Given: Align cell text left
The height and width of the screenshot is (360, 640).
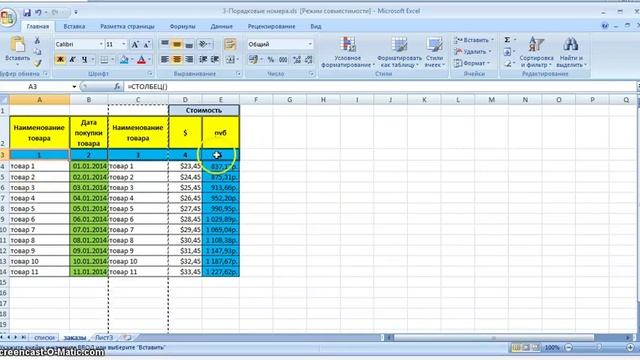Looking at the screenshot, I should [x=165, y=60].
